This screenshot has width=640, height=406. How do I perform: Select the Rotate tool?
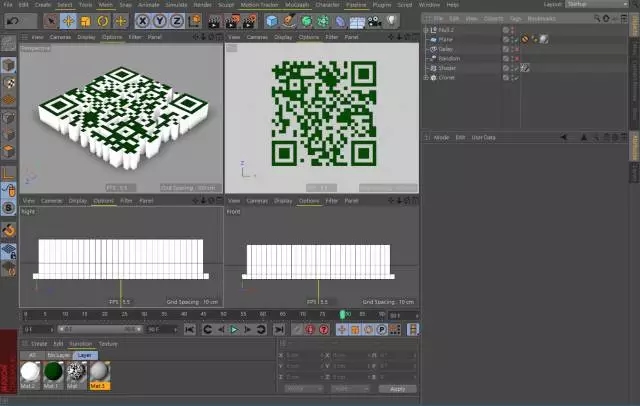coord(103,20)
